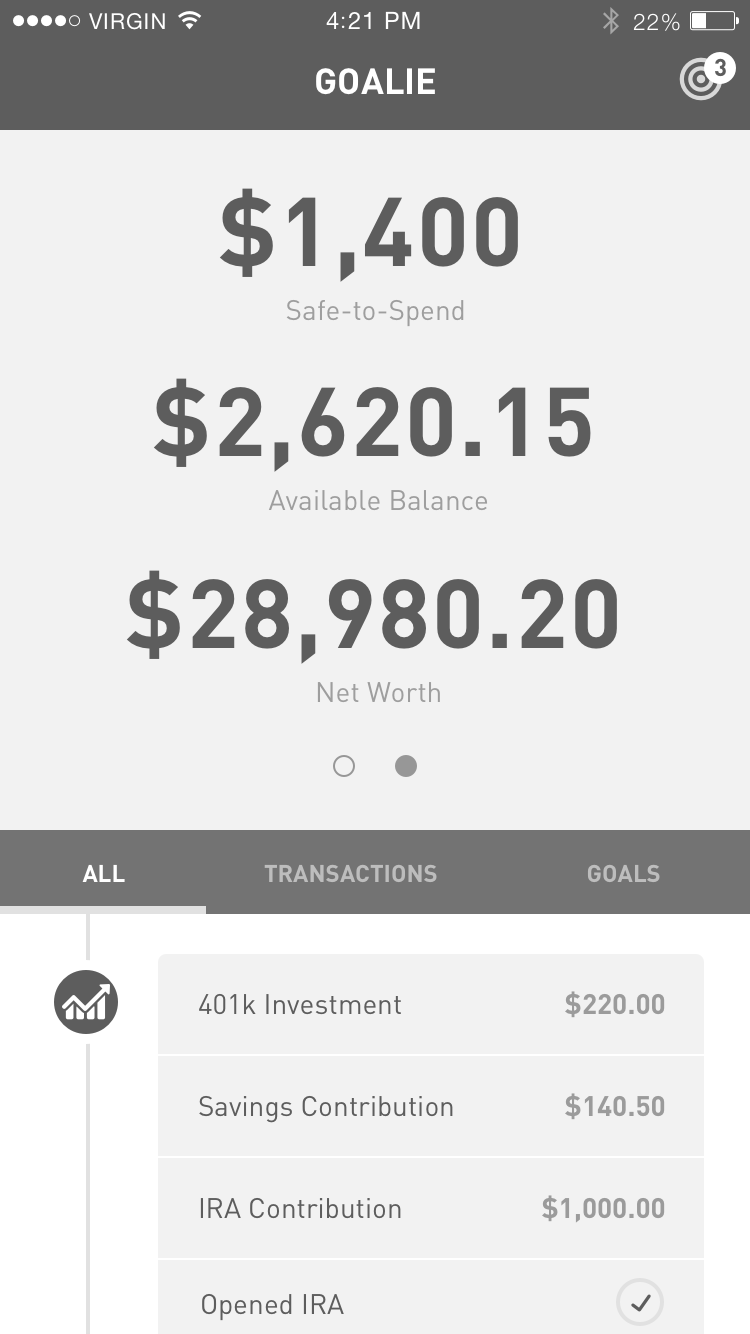Tap the investment chart timeline icon

tap(86, 1002)
